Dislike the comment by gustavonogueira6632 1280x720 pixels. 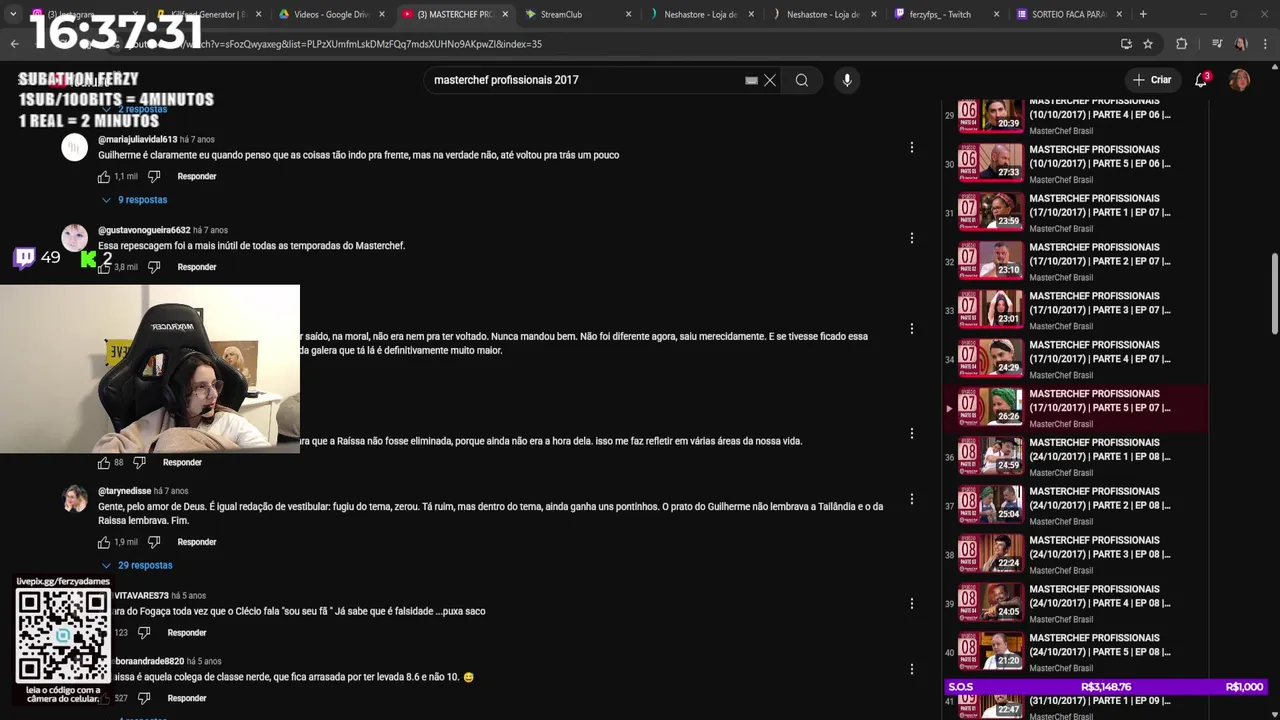coord(154,267)
